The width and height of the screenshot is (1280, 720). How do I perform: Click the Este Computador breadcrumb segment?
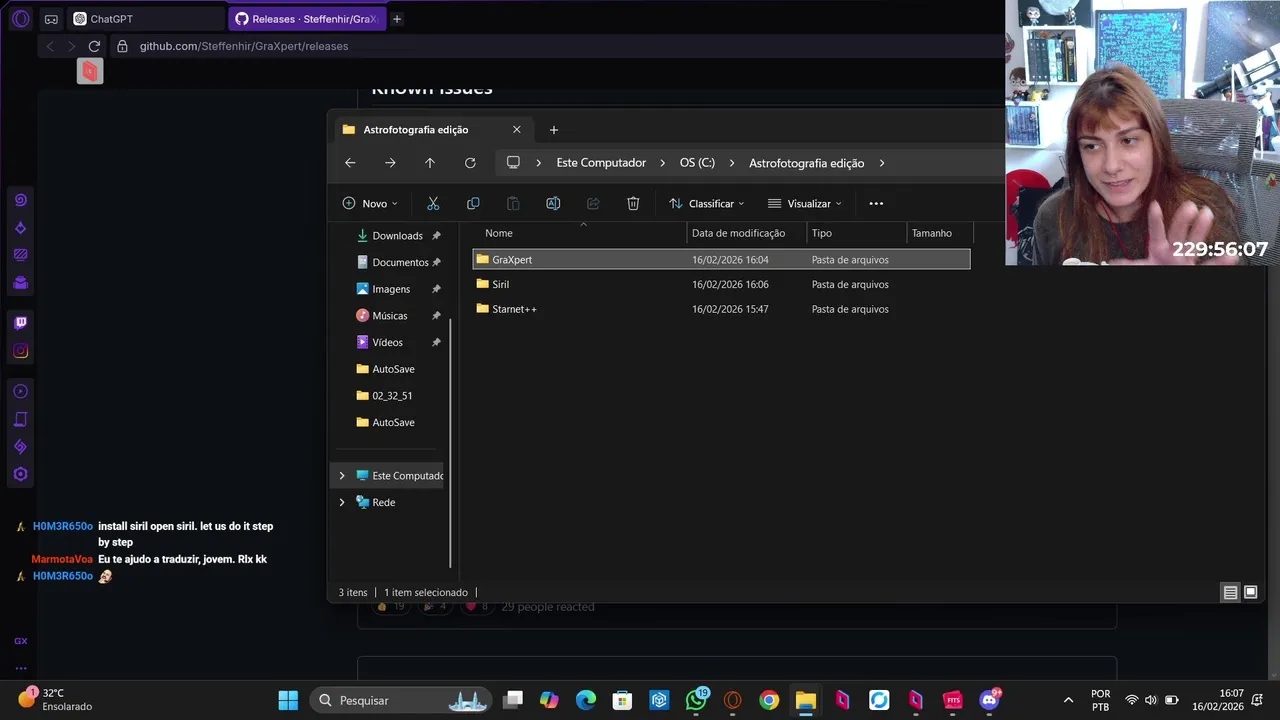[x=601, y=163]
